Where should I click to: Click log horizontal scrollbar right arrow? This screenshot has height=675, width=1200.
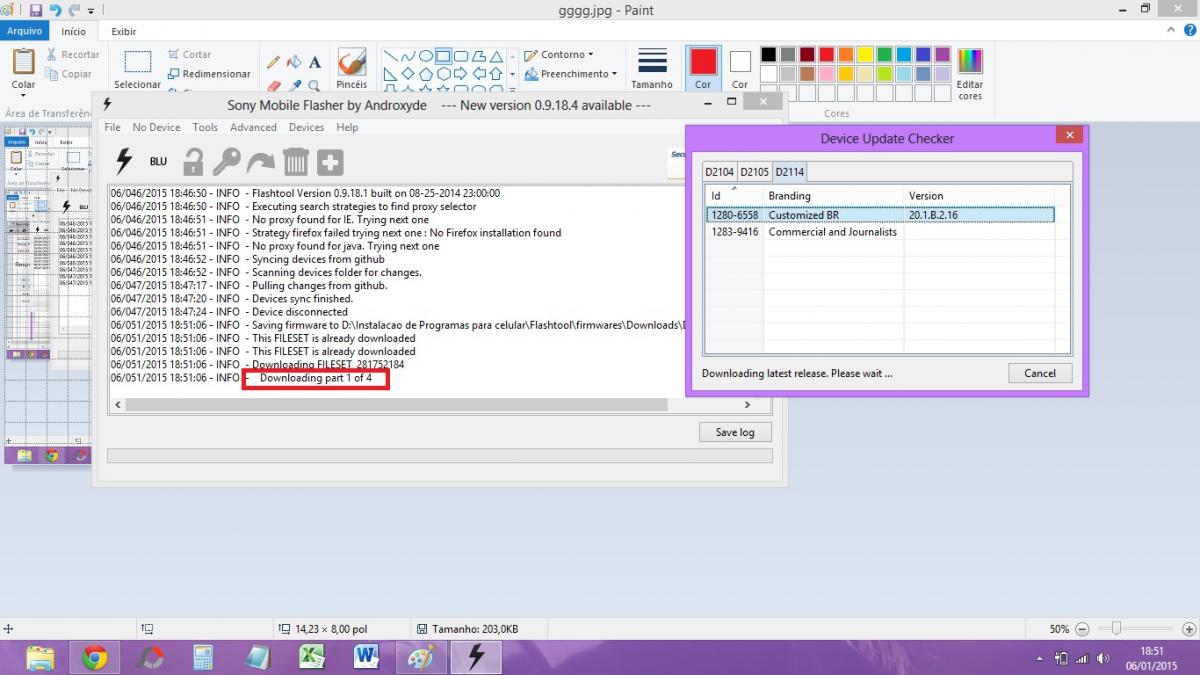click(747, 405)
